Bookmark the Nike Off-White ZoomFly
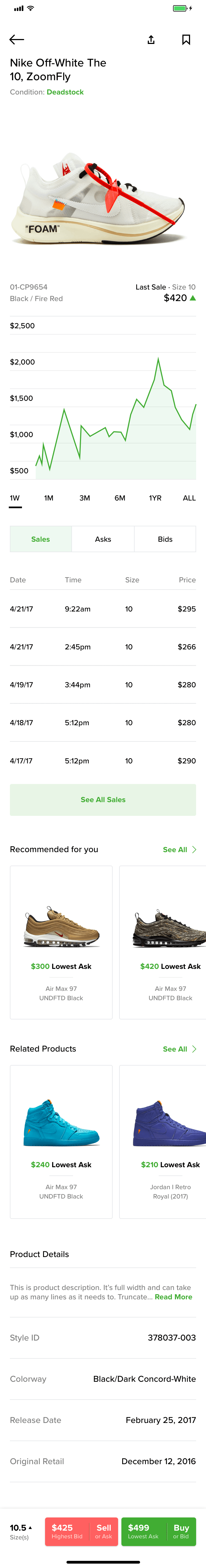The width and height of the screenshot is (206, 1568). pos(186,39)
